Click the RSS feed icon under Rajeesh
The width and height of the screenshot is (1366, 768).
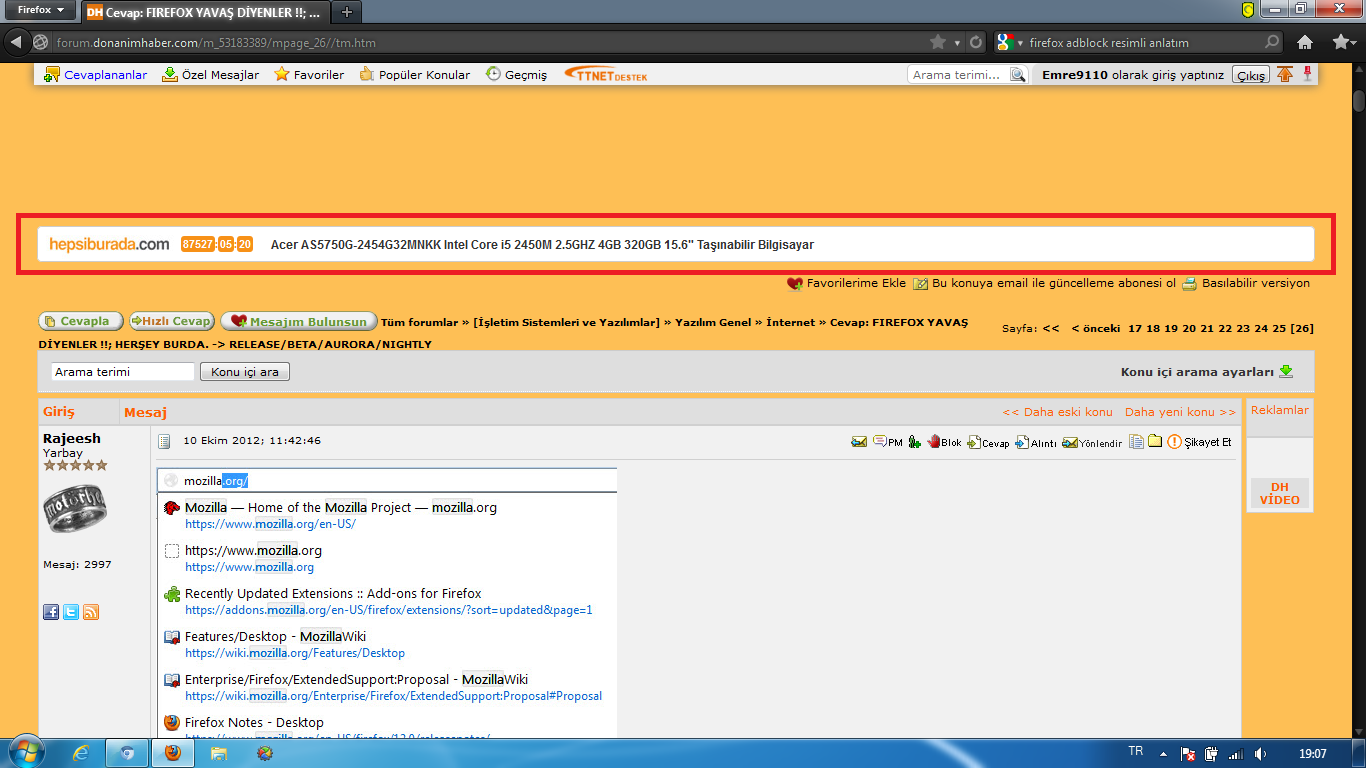pos(91,612)
